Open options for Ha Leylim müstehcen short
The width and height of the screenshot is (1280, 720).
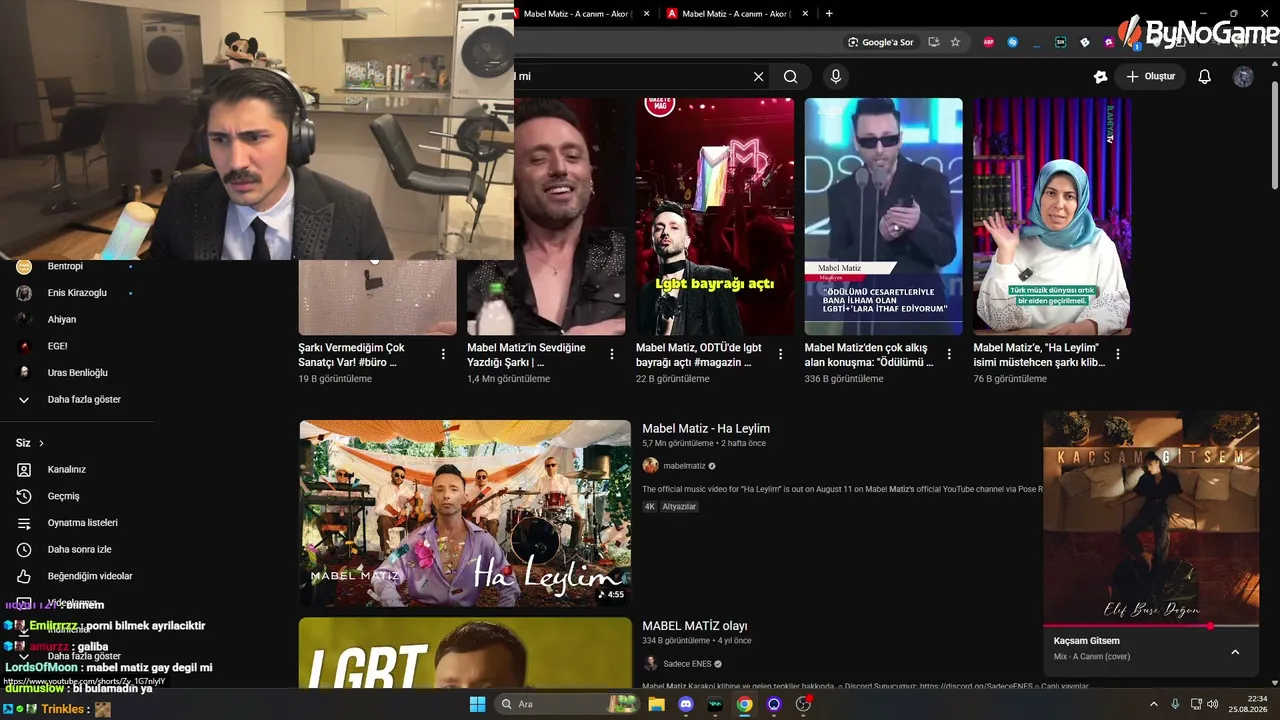coord(1118,354)
